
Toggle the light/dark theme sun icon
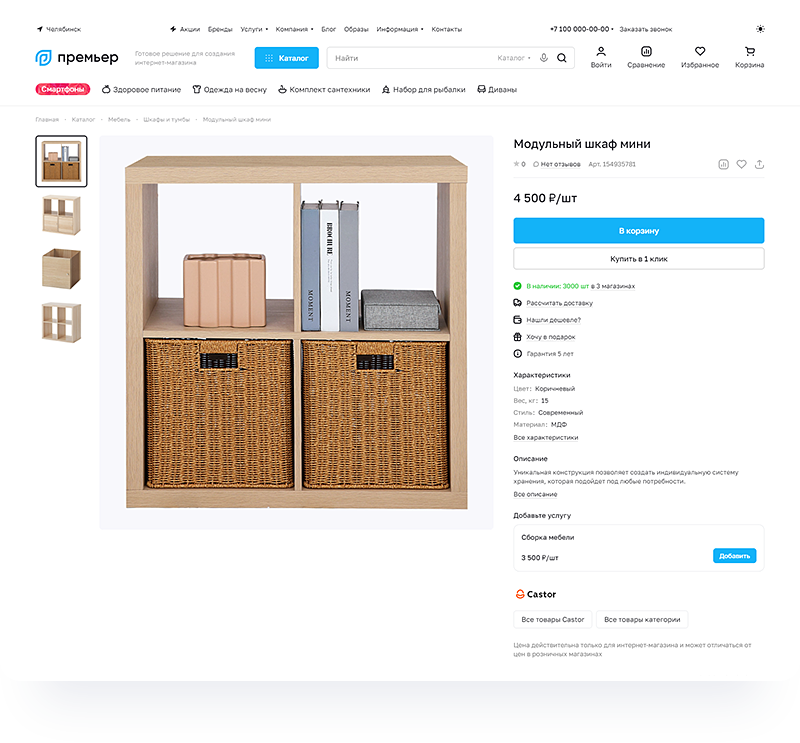click(760, 29)
